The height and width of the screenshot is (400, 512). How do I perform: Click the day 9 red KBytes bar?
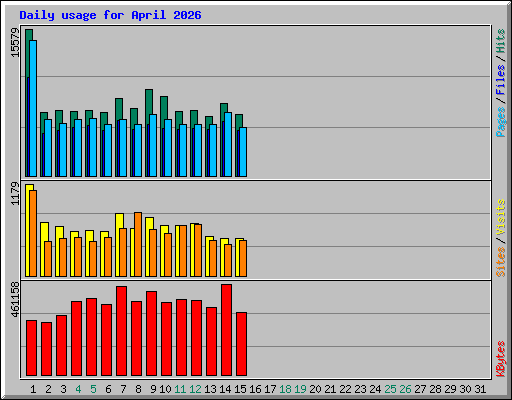tap(151, 333)
